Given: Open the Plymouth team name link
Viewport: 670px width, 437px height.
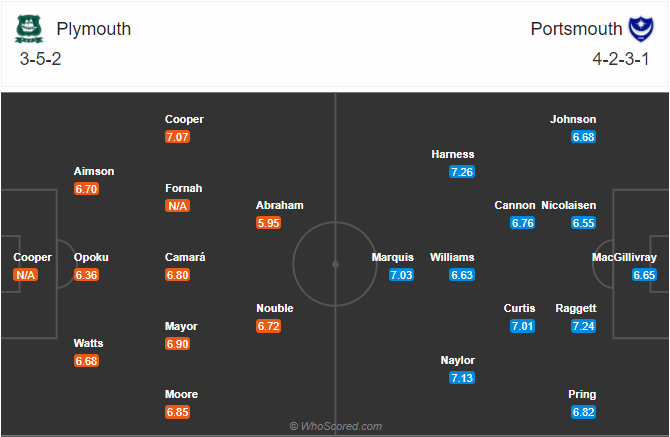Looking at the screenshot, I should coord(94,29).
